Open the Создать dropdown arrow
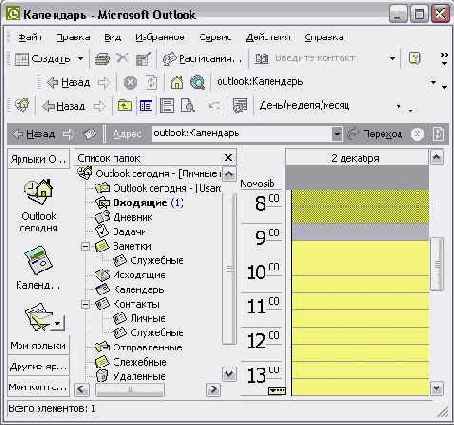 [81, 59]
